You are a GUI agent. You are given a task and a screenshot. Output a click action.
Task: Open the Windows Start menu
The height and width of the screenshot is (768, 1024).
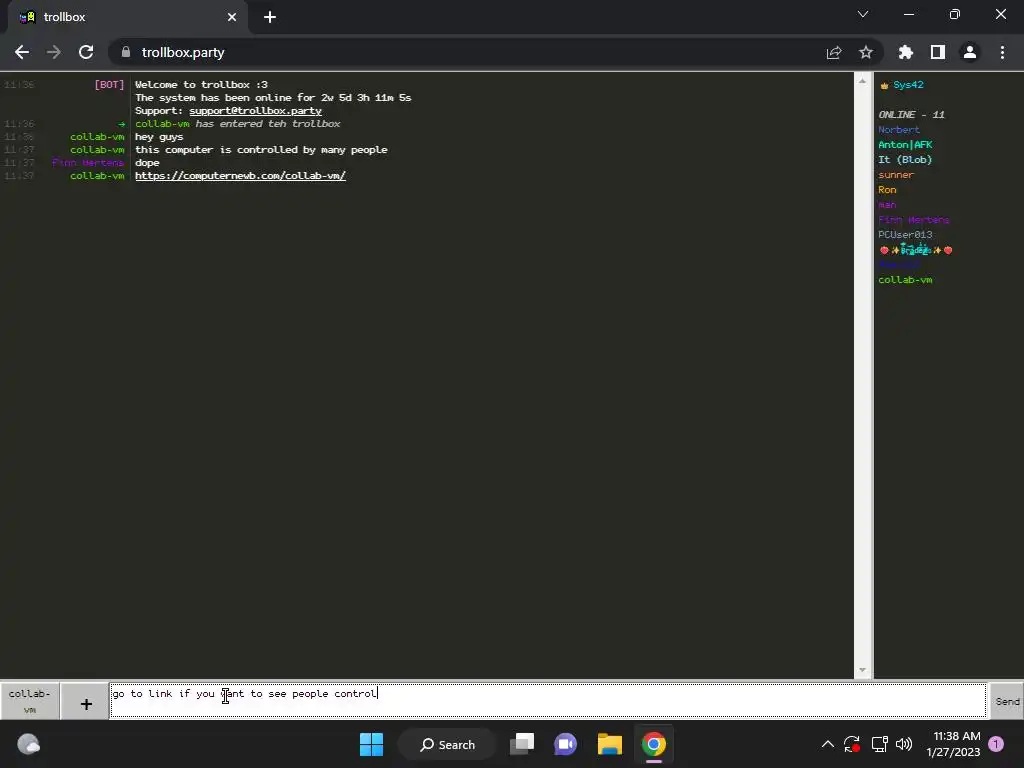tap(372, 744)
